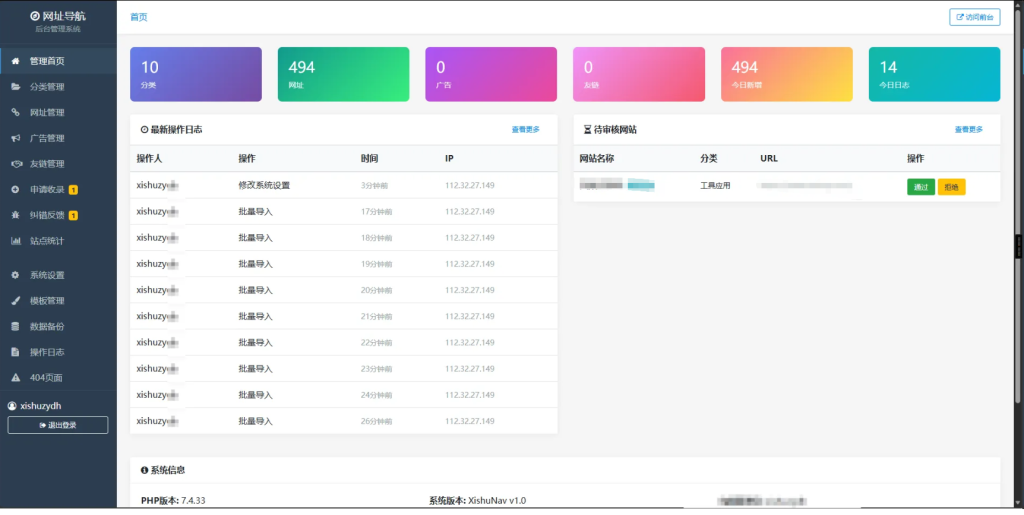This screenshot has width=1024, height=515.
Task: Click the plus icon beside 申请收录
Action: (x=16, y=189)
